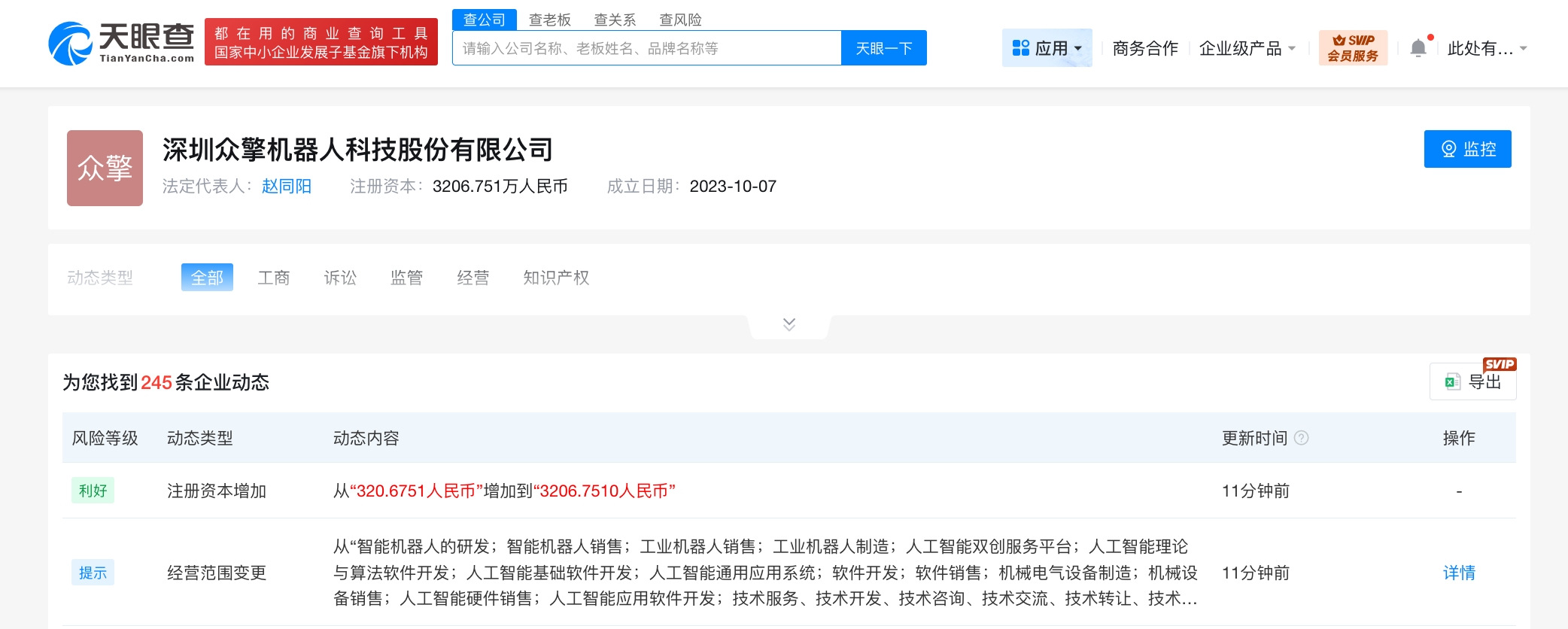Click the 众擎 company logo thumbnail

pyautogui.click(x=105, y=168)
